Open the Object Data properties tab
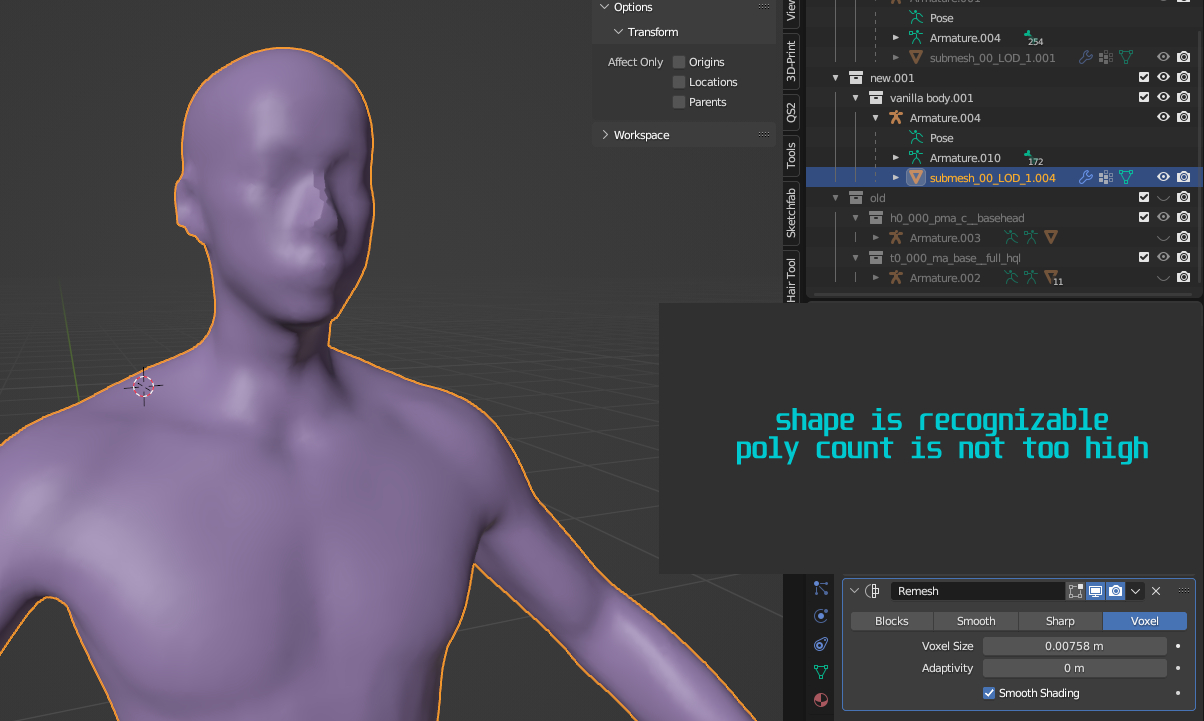The height and width of the screenshot is (721, 1204). coord(821,672)
